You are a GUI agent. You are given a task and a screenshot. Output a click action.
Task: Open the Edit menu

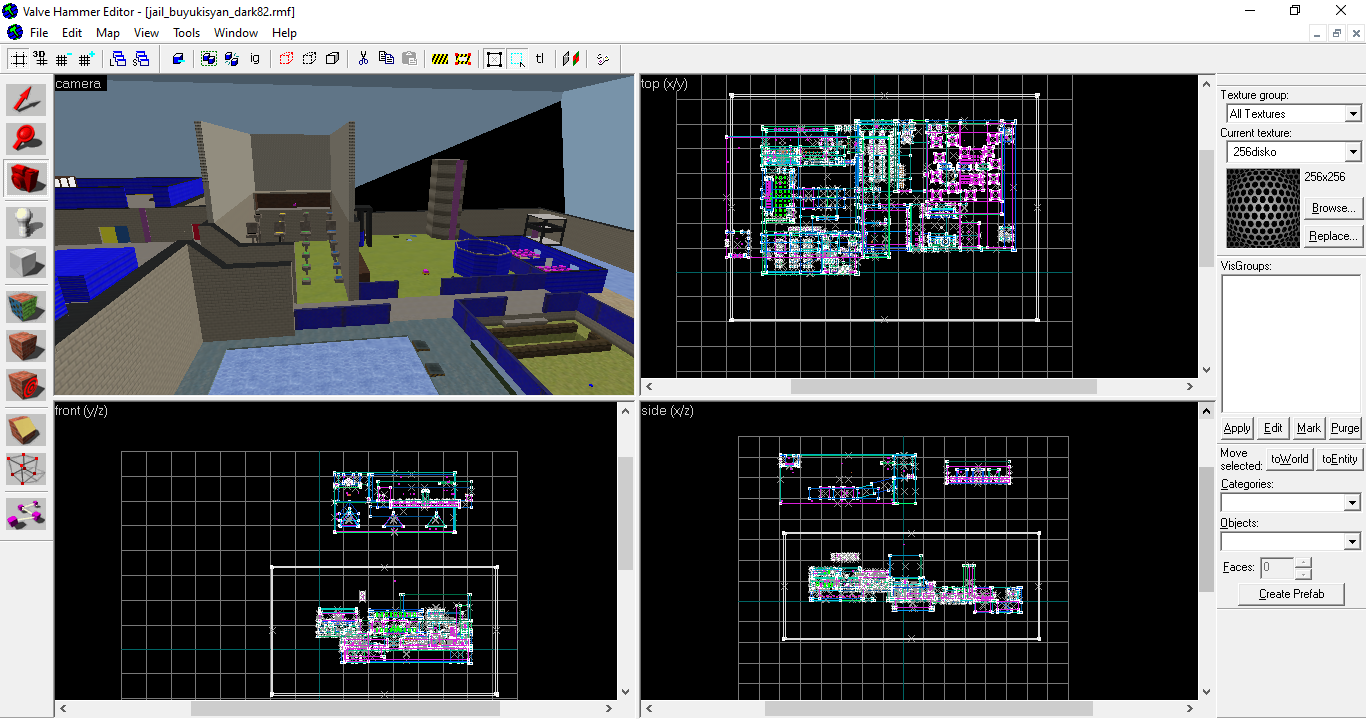pos(72,33)
